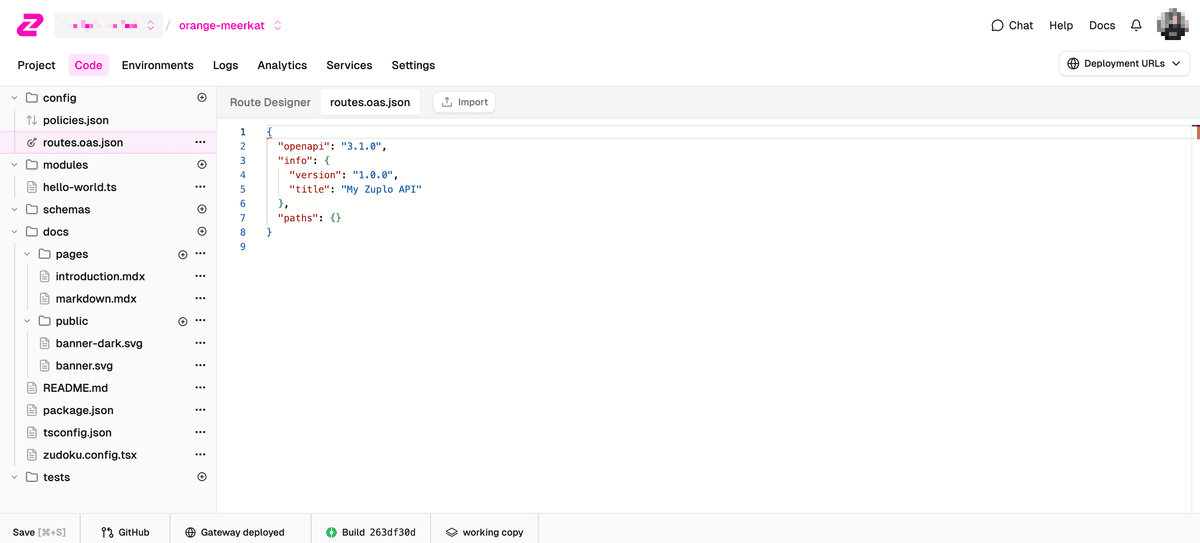This screenshot has width=1200, height=543.
Task: Expand the tests folder
Action: (x=14, y=477)
